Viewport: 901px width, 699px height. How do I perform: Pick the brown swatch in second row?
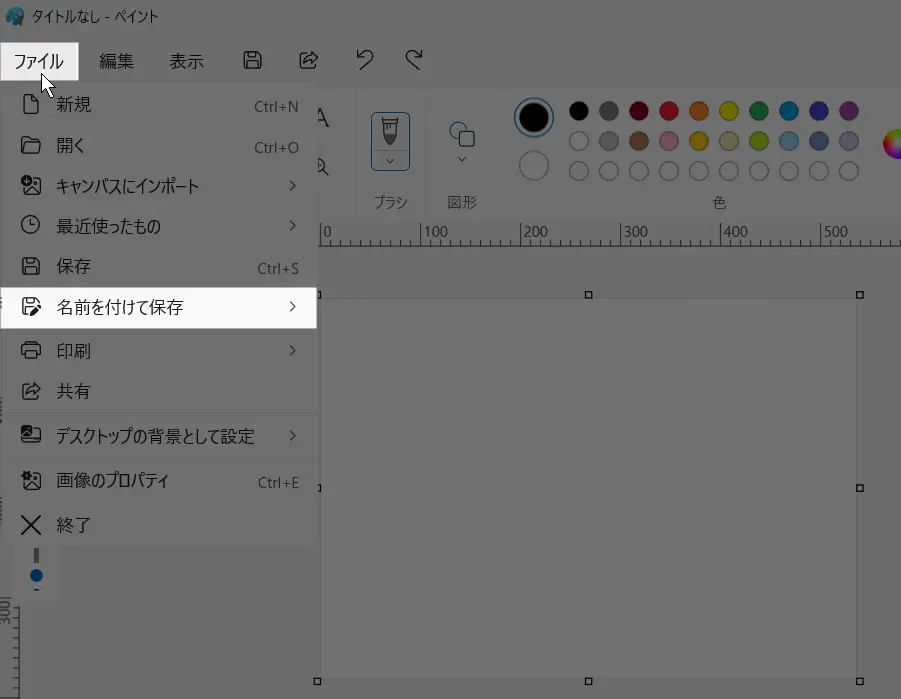coord(638,141)
